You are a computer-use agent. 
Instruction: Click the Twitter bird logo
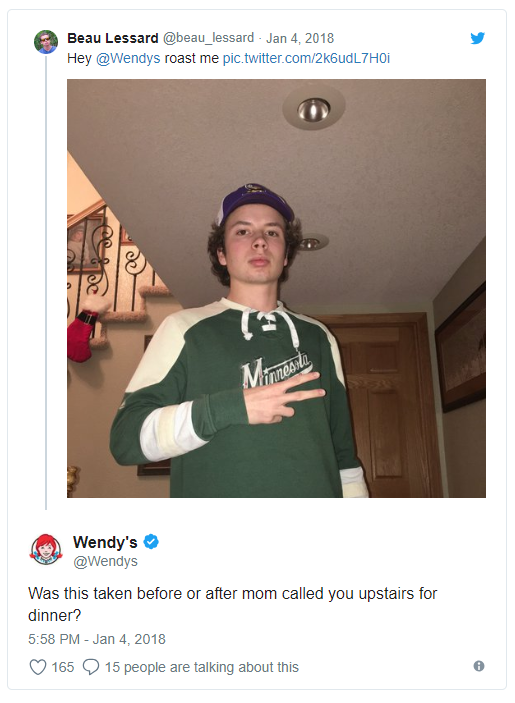[x=477, y=38]
